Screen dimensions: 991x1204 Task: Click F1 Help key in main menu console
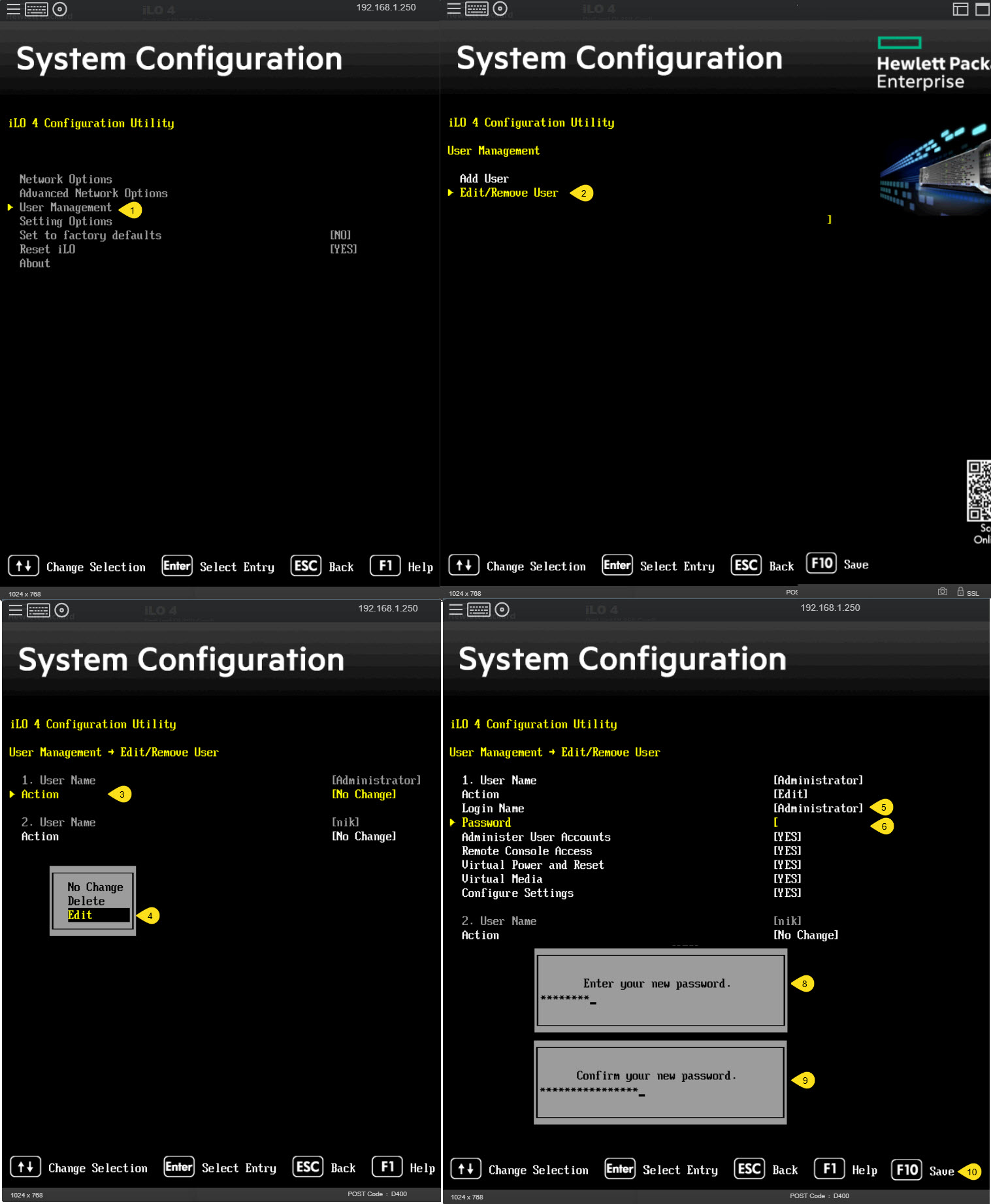pos(385,566)
